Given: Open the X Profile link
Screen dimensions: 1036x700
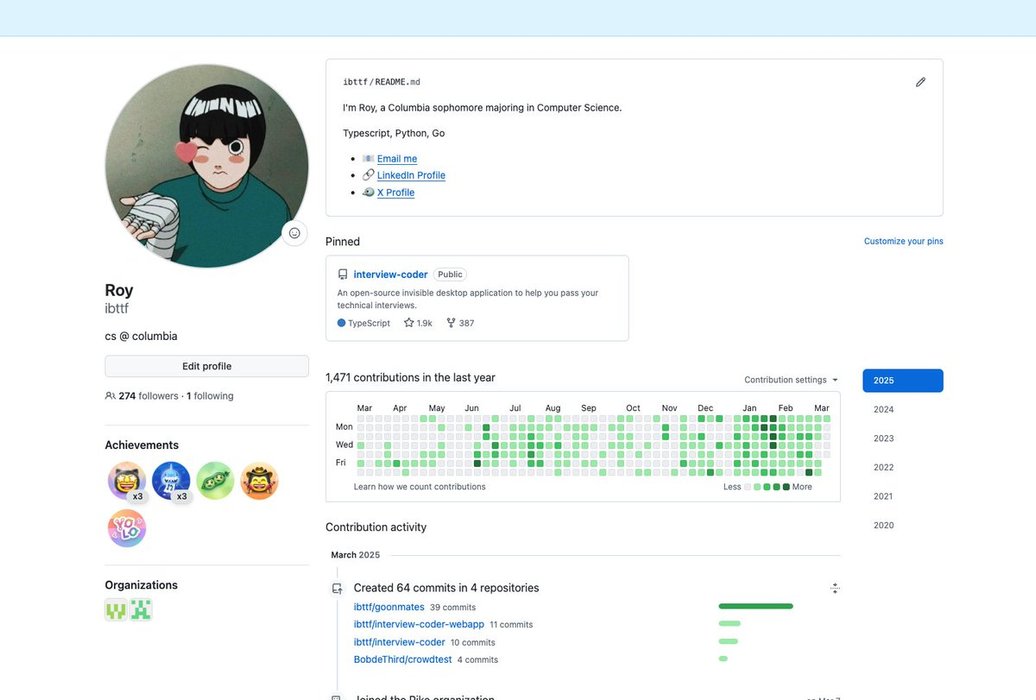Looking at the screenshot, I should click(396, 192).
